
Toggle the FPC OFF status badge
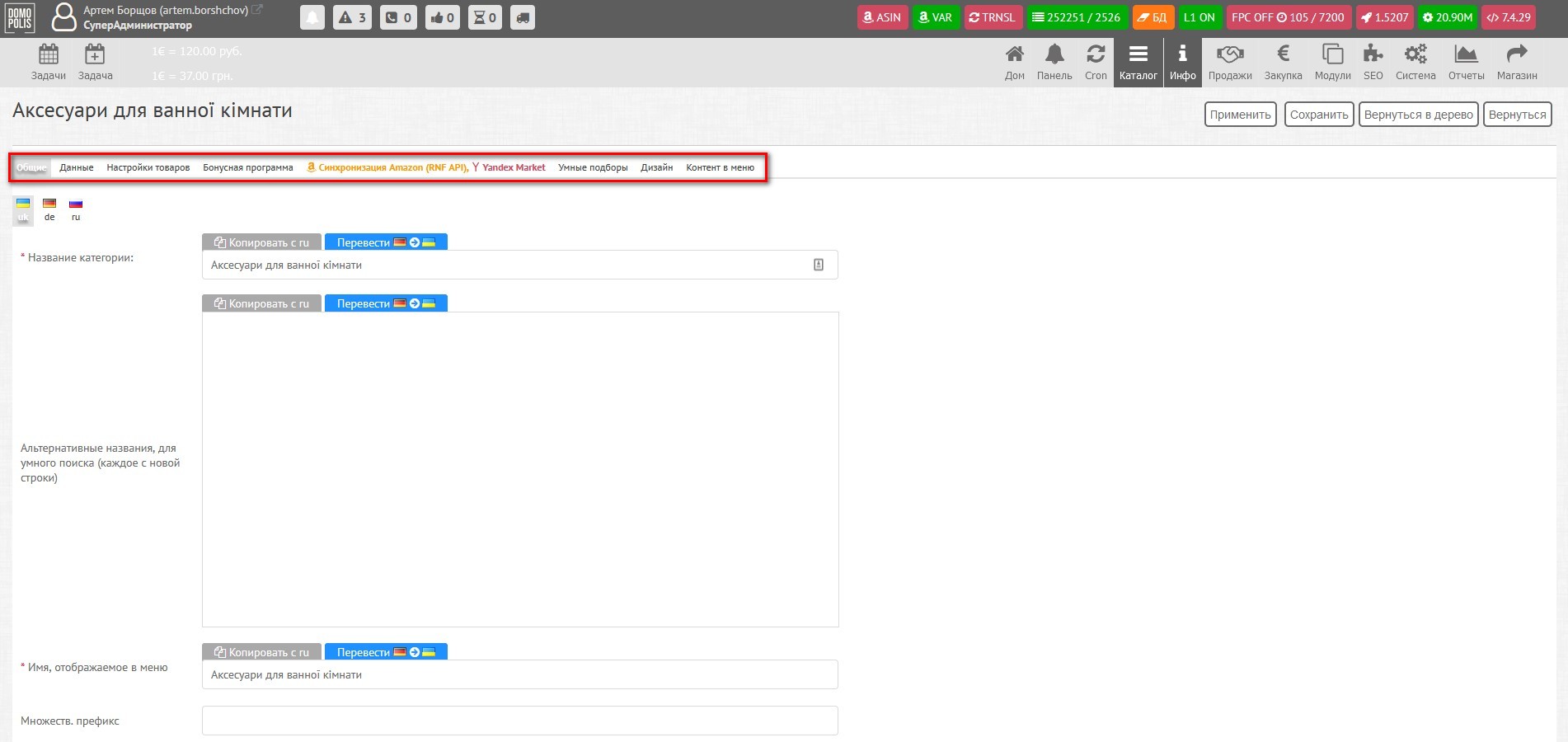click(x=1287, y=17)
